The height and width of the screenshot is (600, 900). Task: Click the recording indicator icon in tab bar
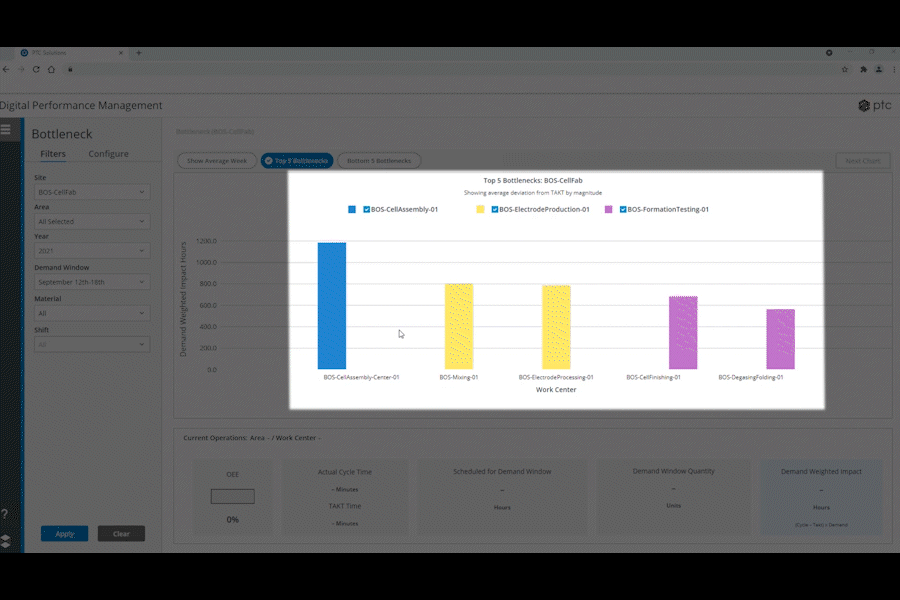829,53
